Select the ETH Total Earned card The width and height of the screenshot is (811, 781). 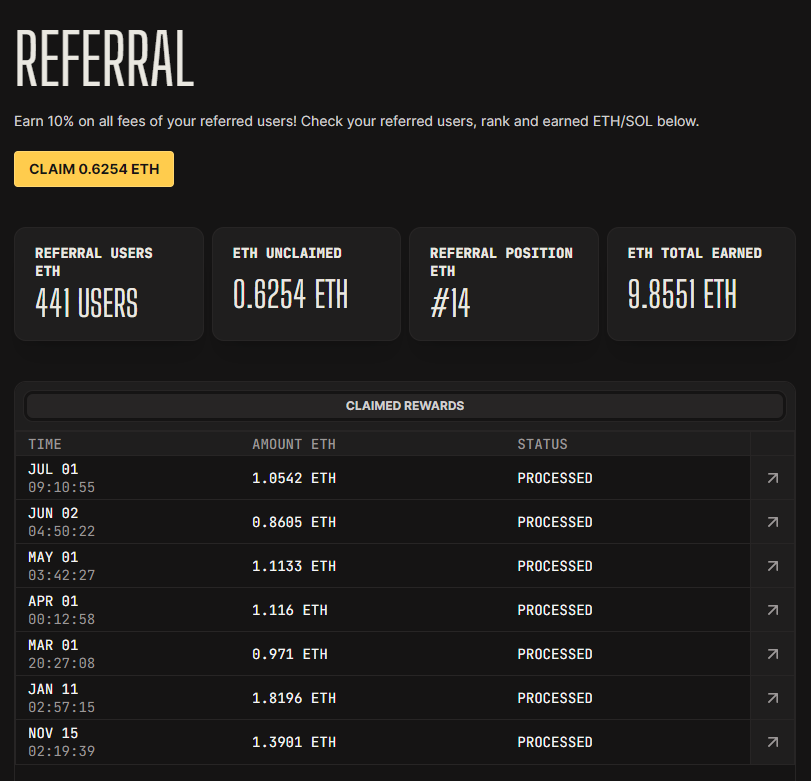(x=701, y=284)
